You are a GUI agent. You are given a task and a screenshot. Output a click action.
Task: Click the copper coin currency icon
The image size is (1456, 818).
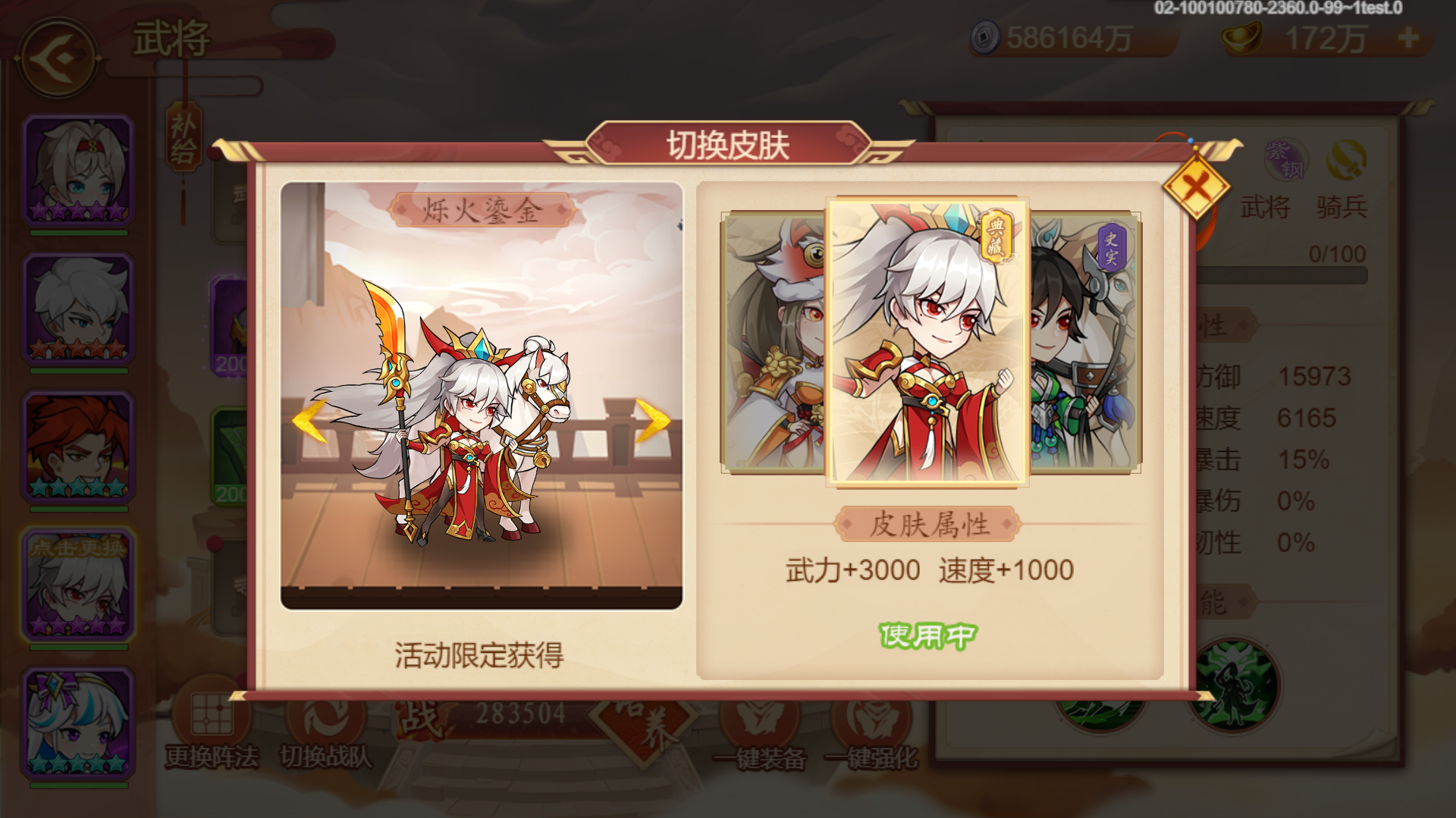coord(985,38)
